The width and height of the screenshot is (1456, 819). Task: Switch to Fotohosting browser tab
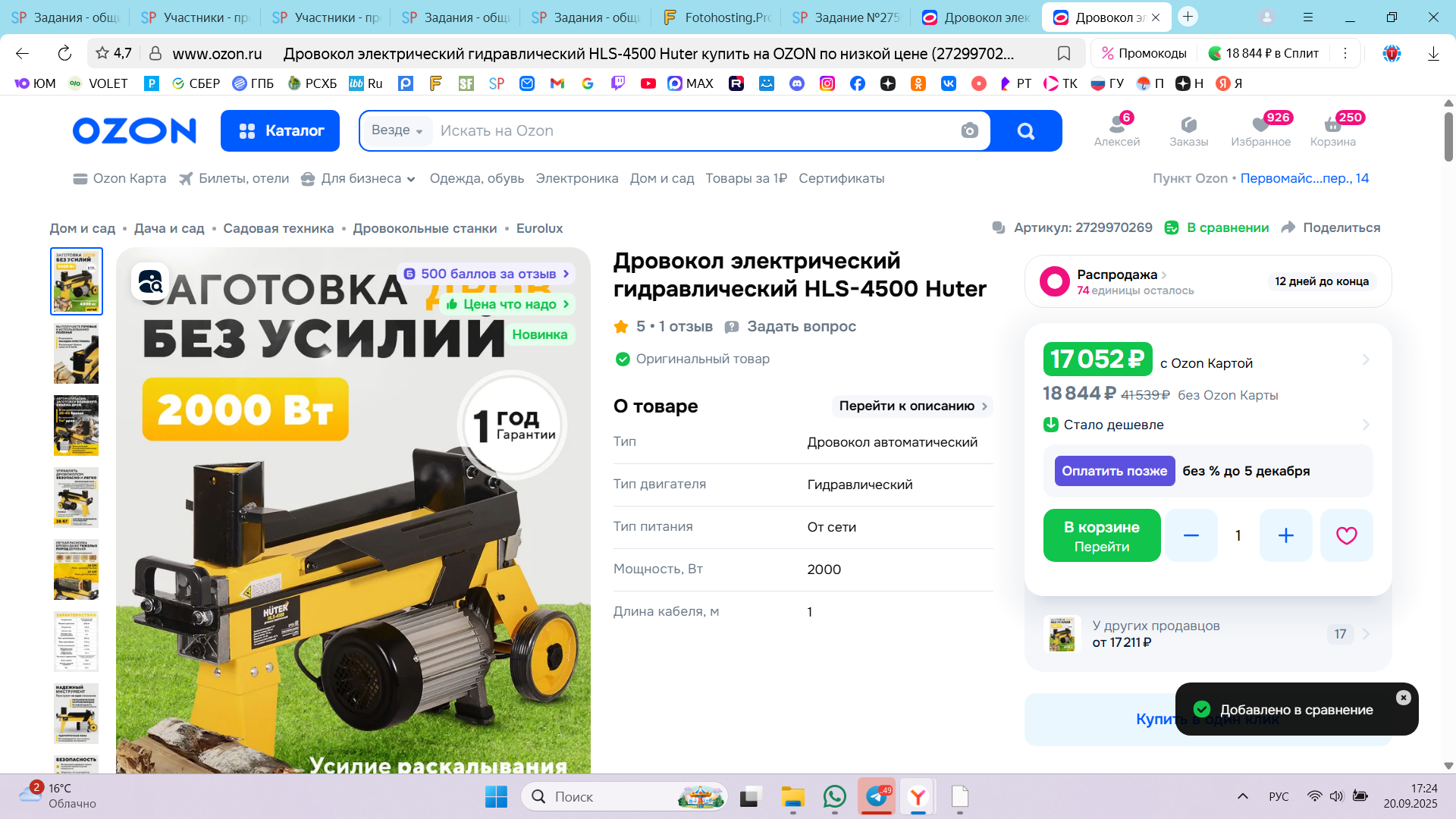[715, 17]
